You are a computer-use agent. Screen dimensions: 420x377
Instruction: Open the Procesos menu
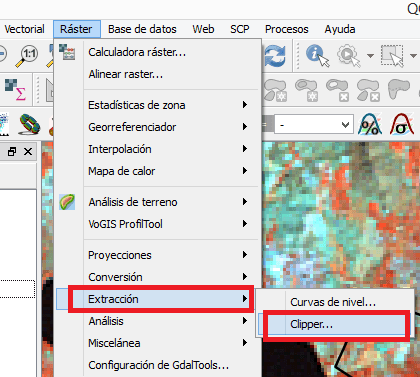[x=287, y=29]
